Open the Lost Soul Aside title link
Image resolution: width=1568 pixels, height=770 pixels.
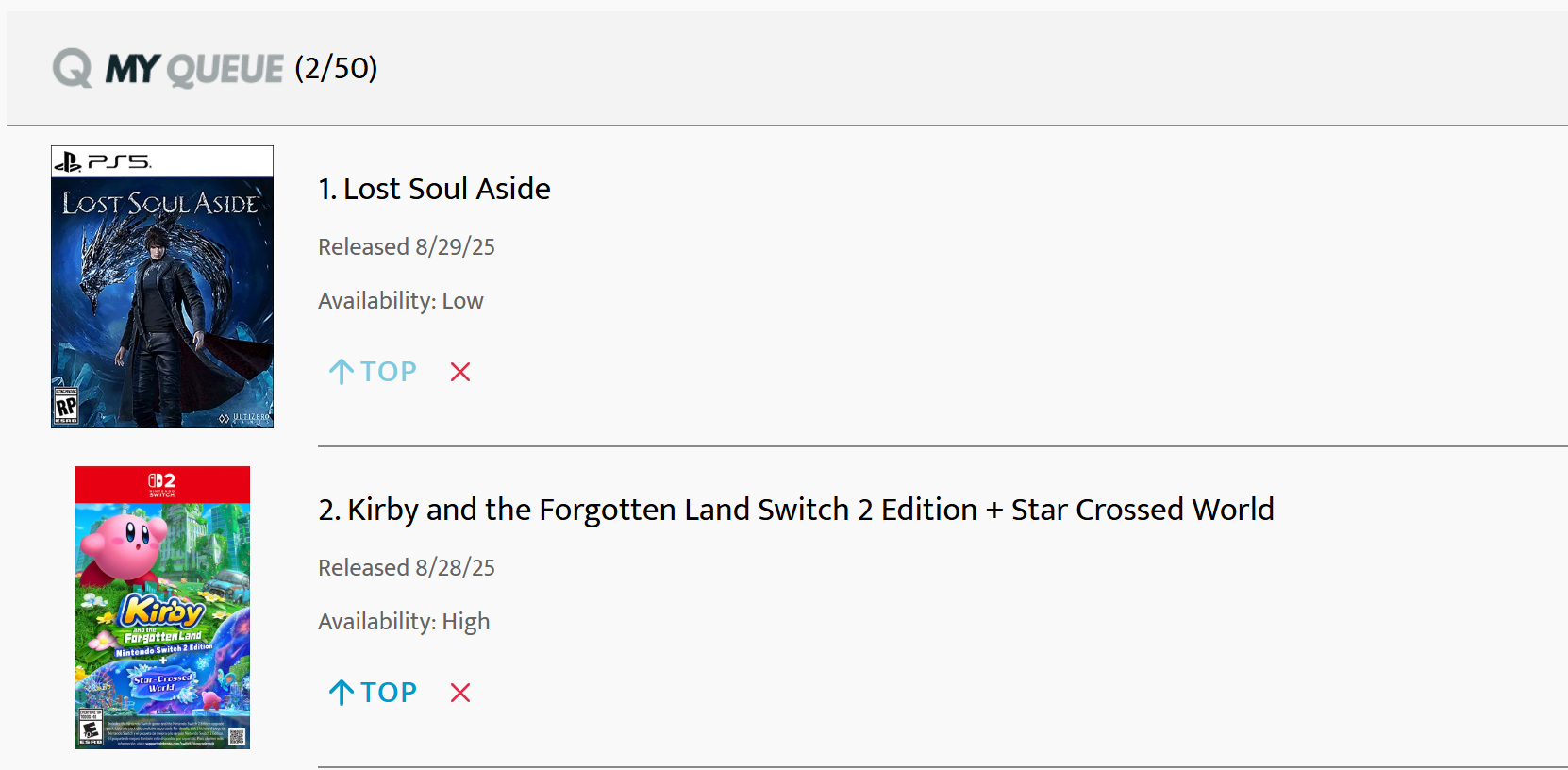pos(446,189)
